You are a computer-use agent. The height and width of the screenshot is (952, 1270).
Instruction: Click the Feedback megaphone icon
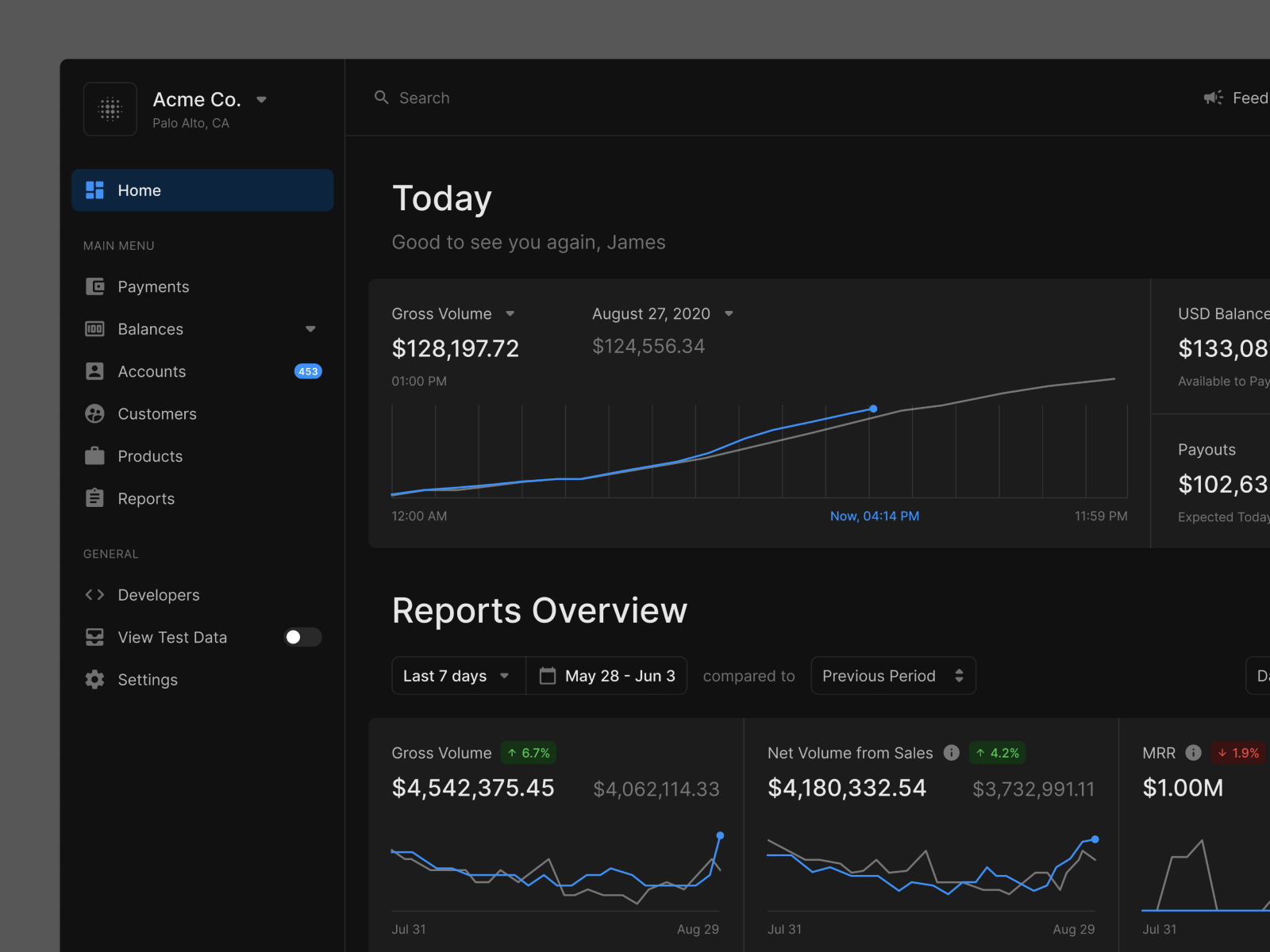click(x=1213, y=98)
